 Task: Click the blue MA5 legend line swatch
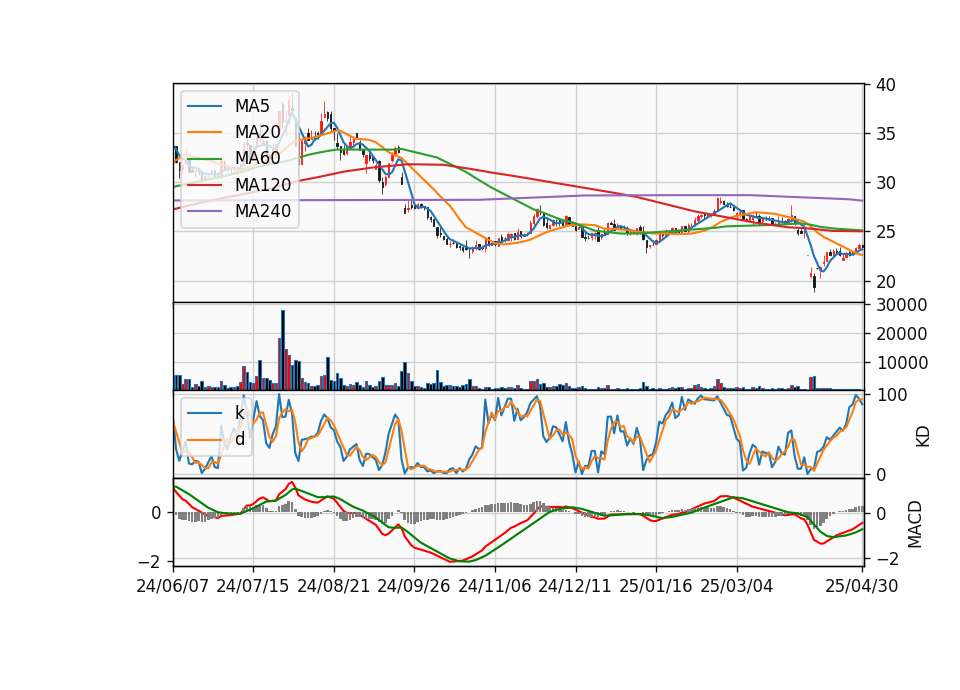pyautogui.click(x=204, y=107)
